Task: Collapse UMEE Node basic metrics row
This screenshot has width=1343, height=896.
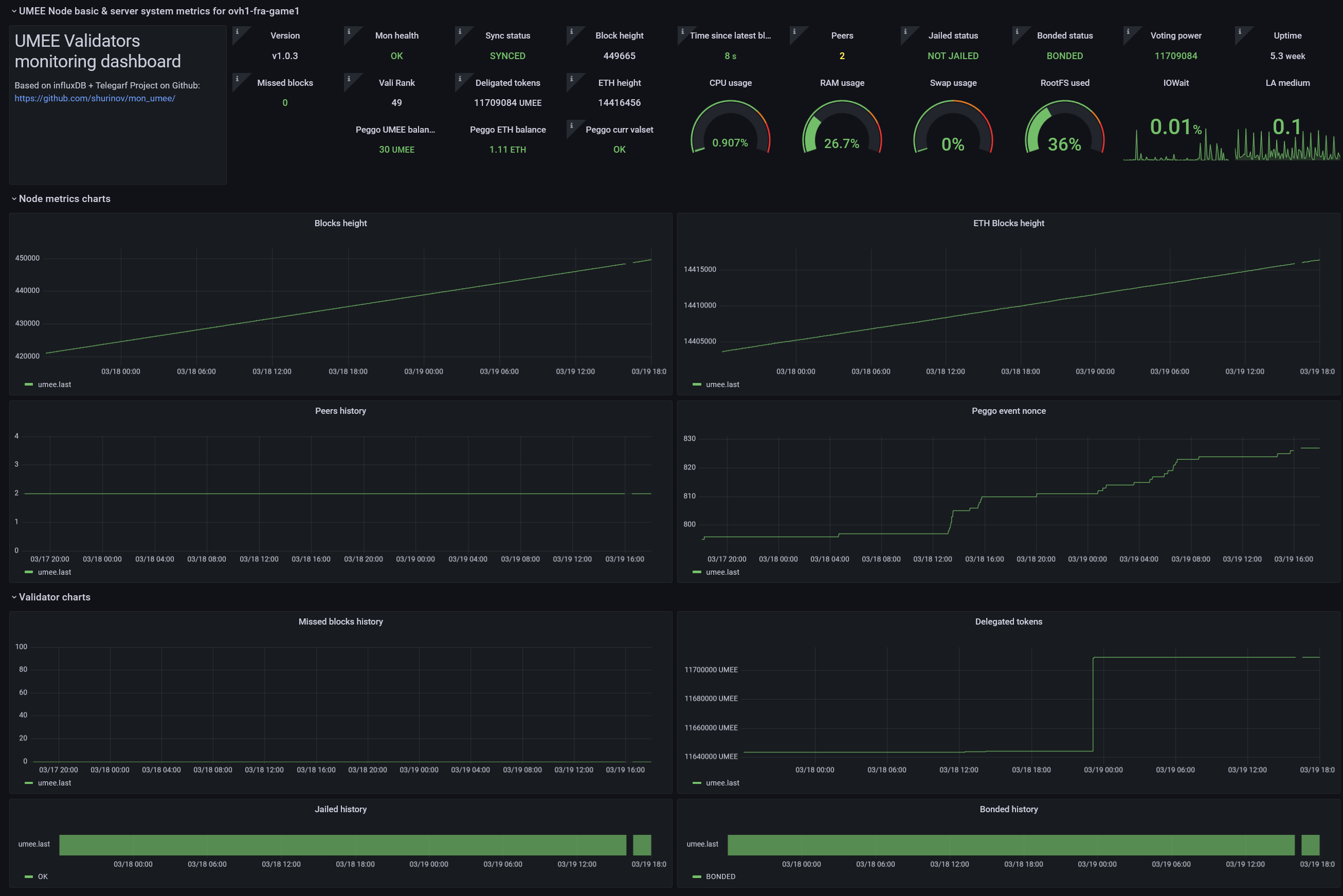Action: 158,11
